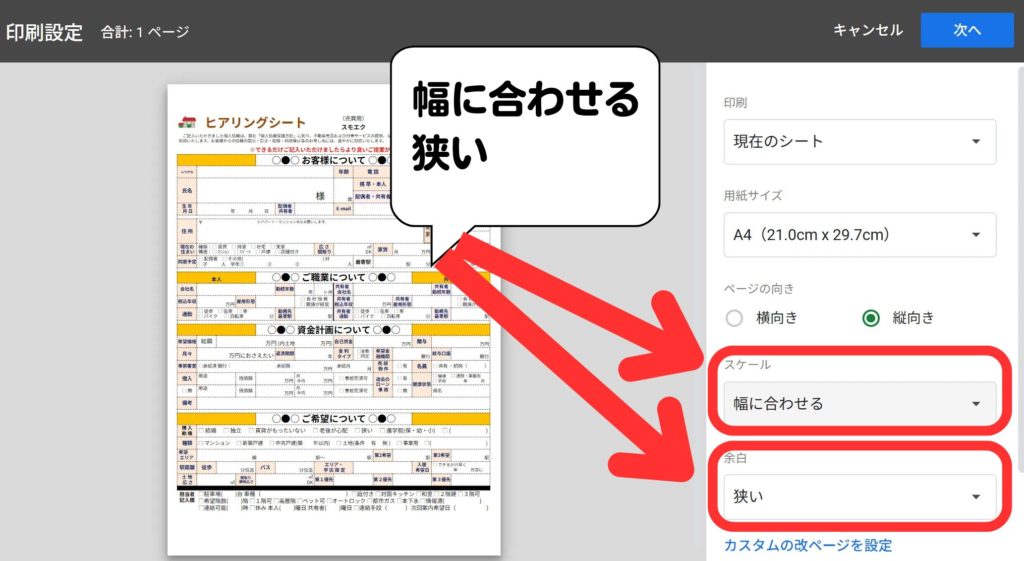Click the blue 次へ button

(x=966, y=30)
